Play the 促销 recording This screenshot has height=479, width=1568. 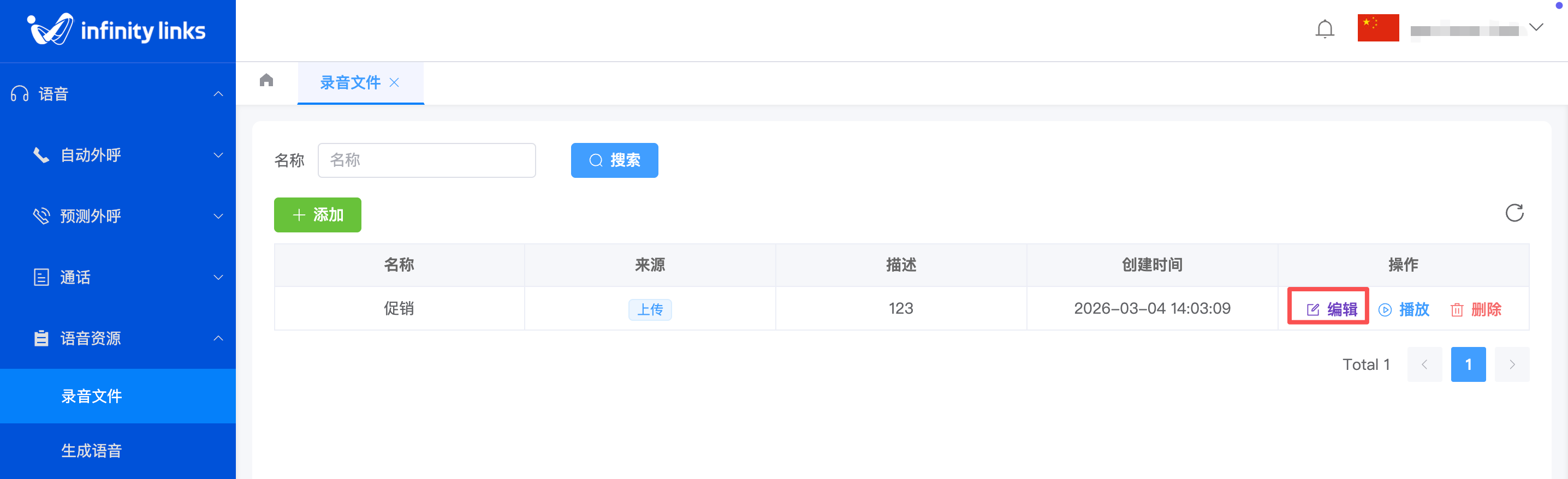click(1404, 309)
